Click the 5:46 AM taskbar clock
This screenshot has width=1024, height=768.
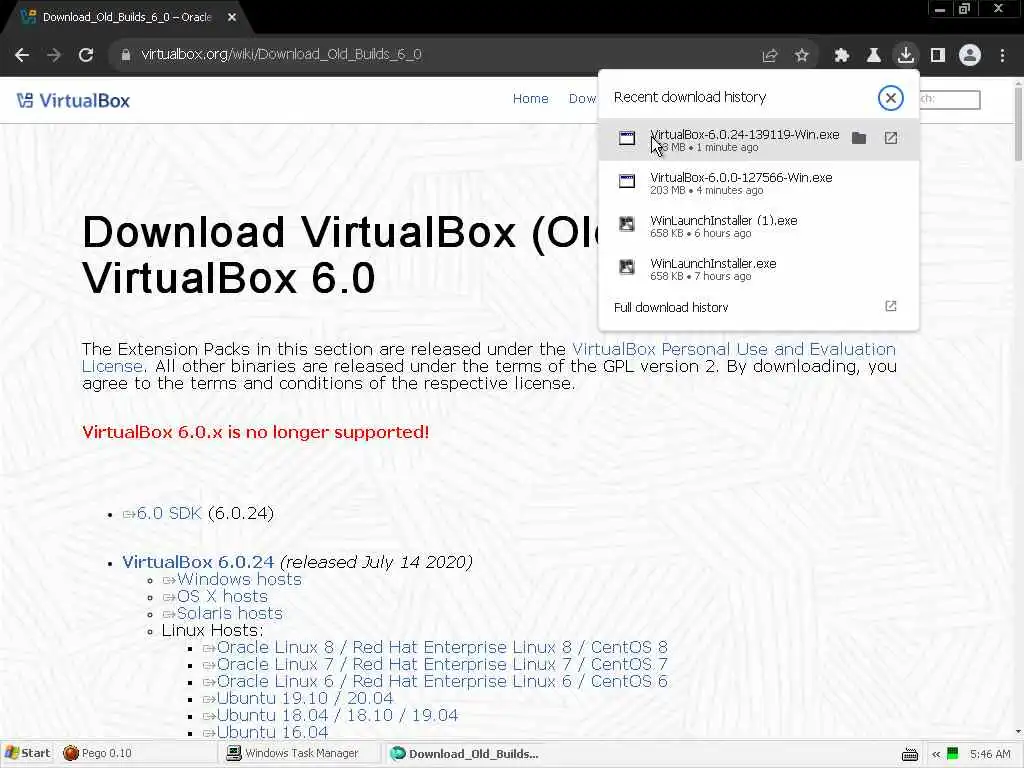[x=990, y=754]
